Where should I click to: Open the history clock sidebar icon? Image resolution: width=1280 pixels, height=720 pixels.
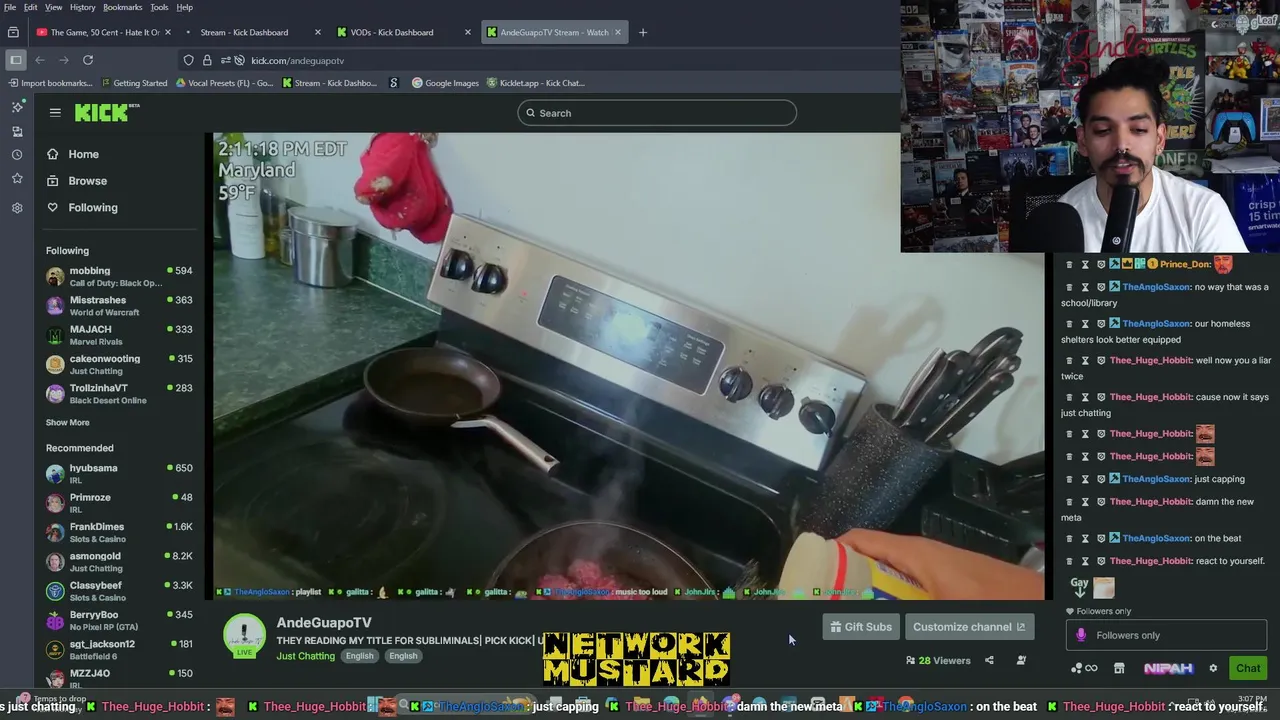[x=17, y=155]
